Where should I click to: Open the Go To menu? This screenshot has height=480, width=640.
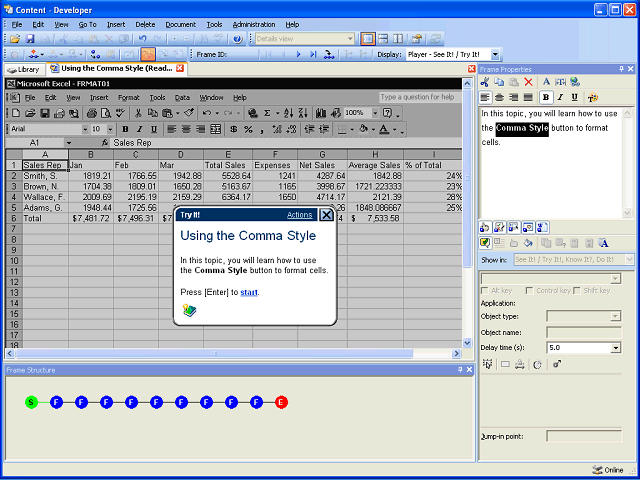87,24
